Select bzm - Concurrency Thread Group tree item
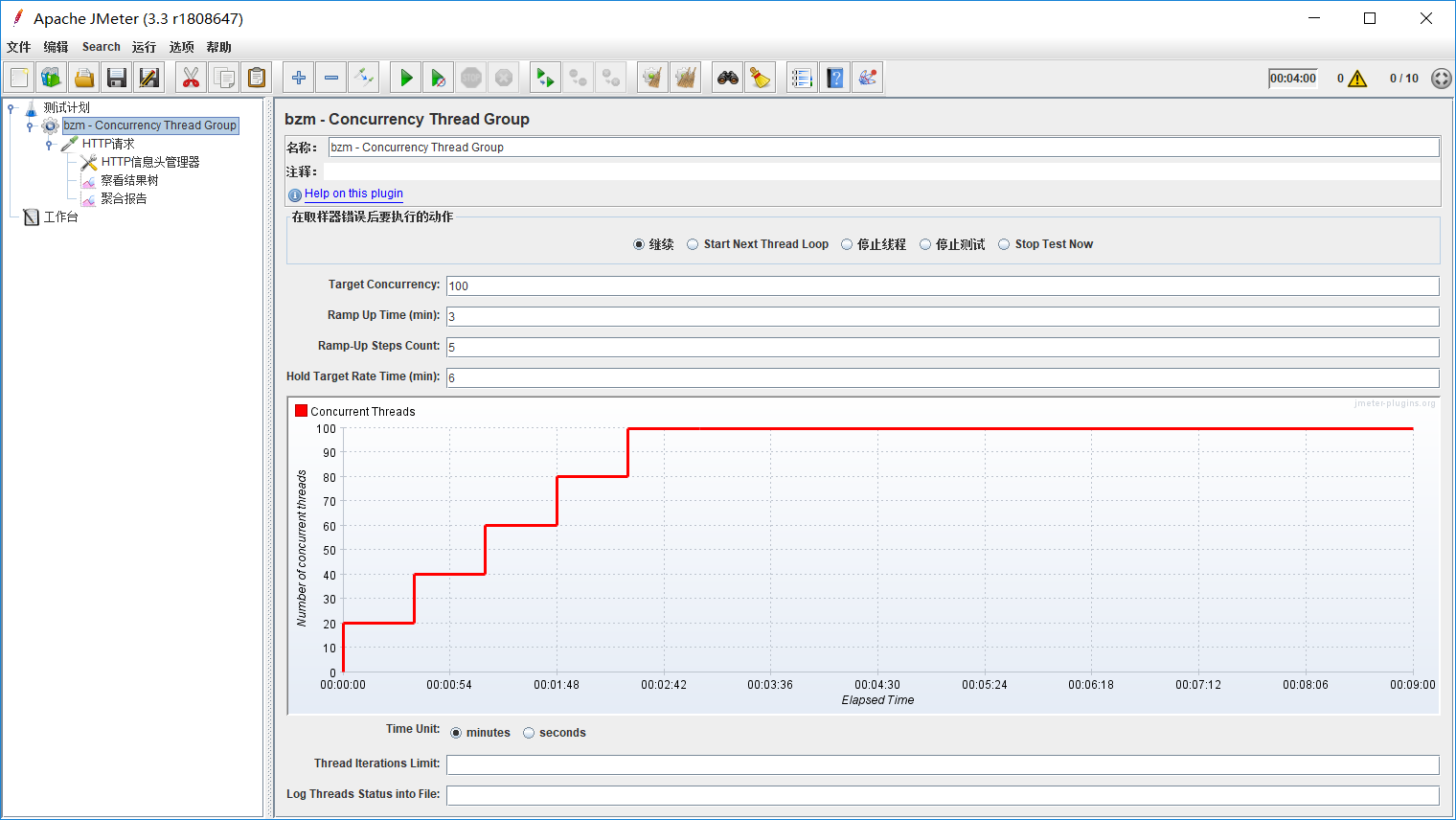 click(x=149, y=125)
